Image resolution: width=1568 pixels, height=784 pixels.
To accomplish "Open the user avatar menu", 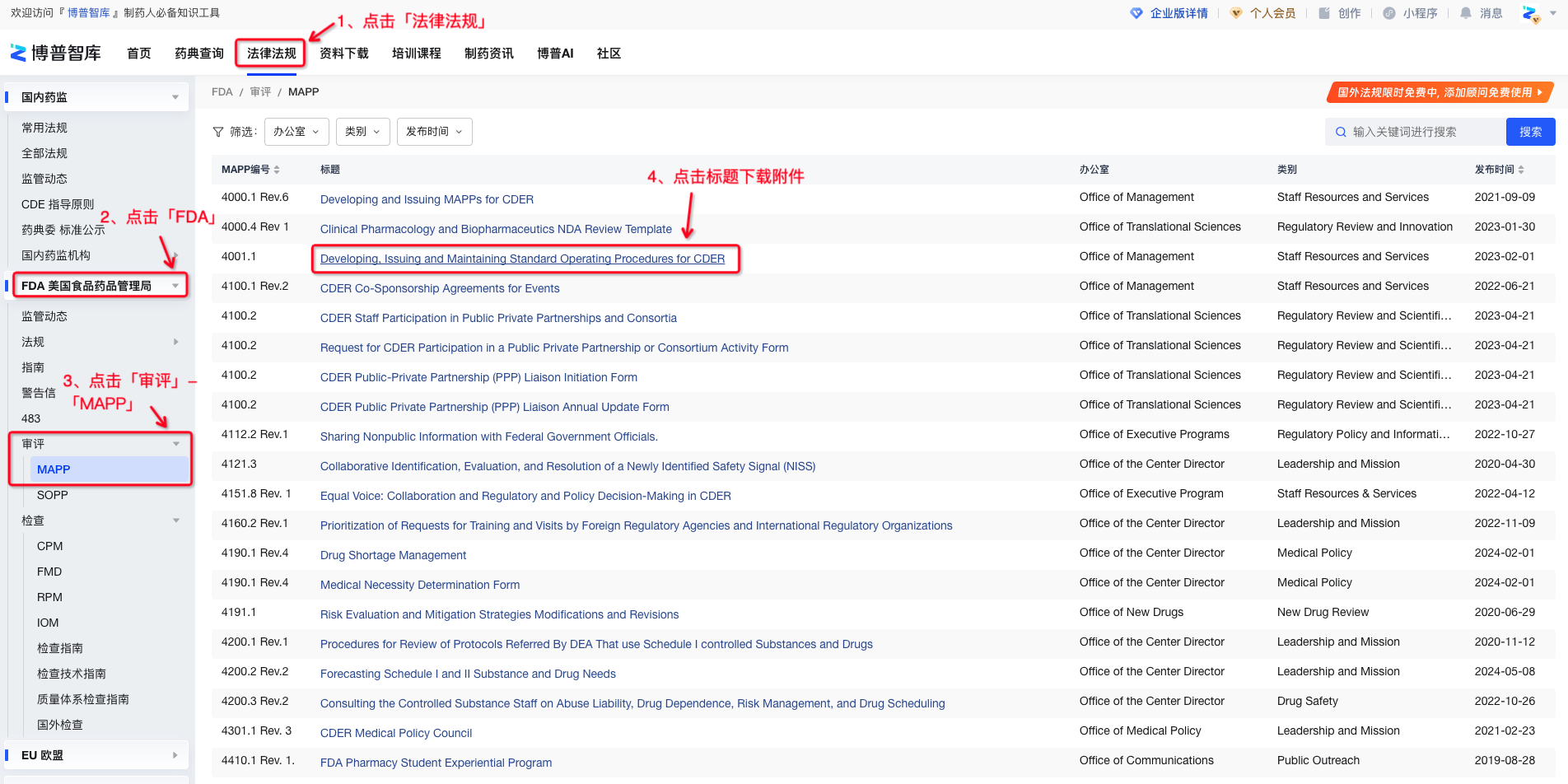I will click(x=1531, y=14).
